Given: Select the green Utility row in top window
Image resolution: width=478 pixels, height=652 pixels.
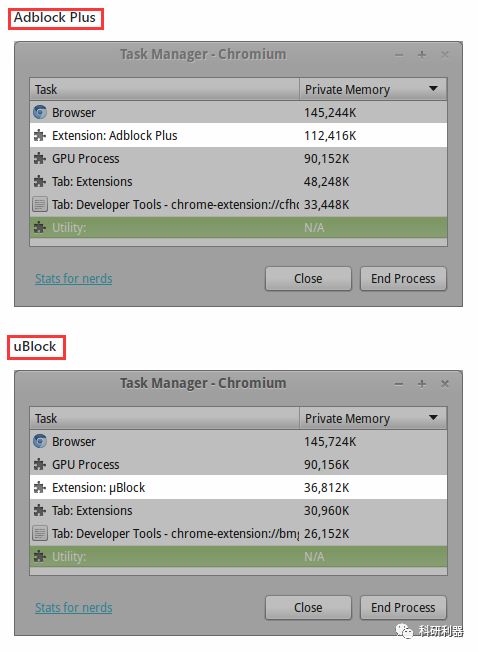Looking at the screenshot, I should pyautogui.click(x=239, y=227).
